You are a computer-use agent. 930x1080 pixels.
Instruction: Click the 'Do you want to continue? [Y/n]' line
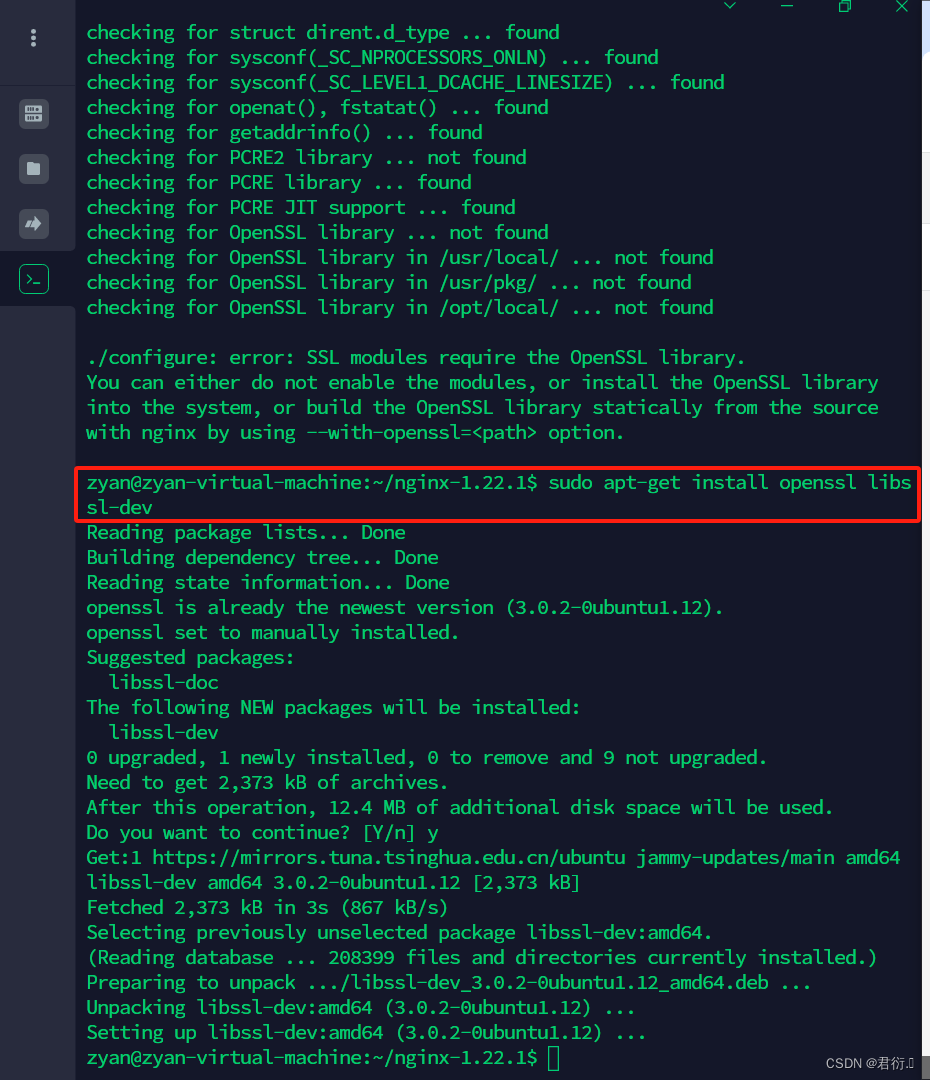point(262,833)
